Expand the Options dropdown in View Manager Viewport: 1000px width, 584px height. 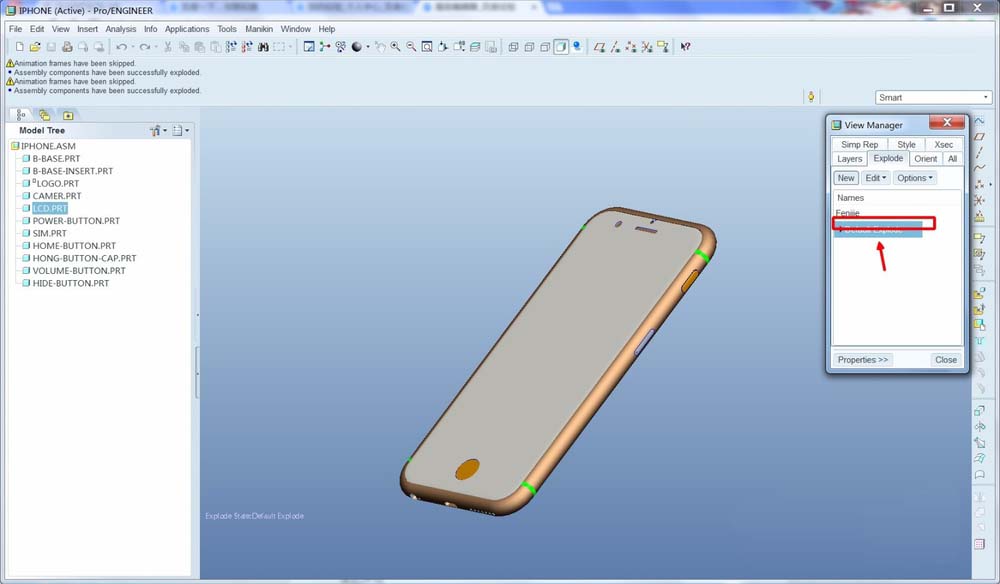point(915,178)
